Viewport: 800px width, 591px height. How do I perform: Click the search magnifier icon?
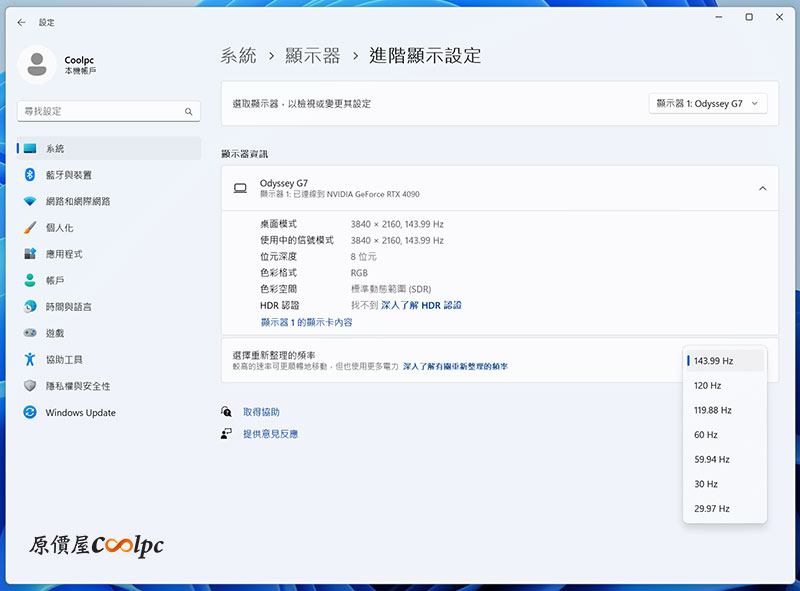click(188, 111)
